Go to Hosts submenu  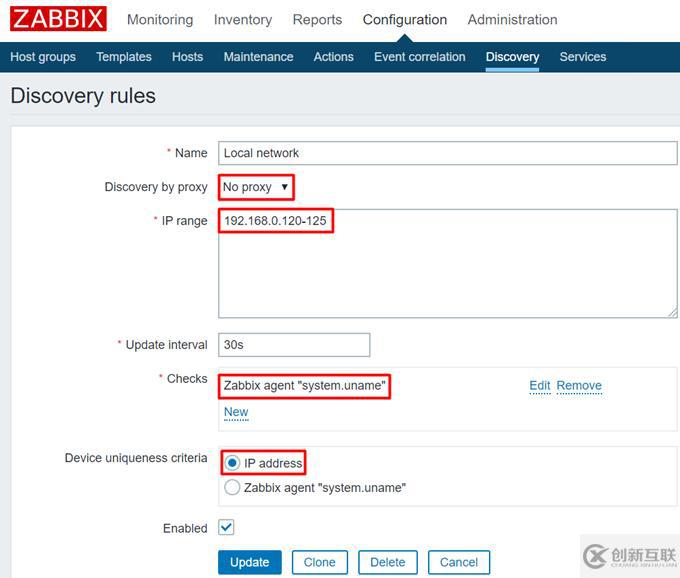click(187, 57)
